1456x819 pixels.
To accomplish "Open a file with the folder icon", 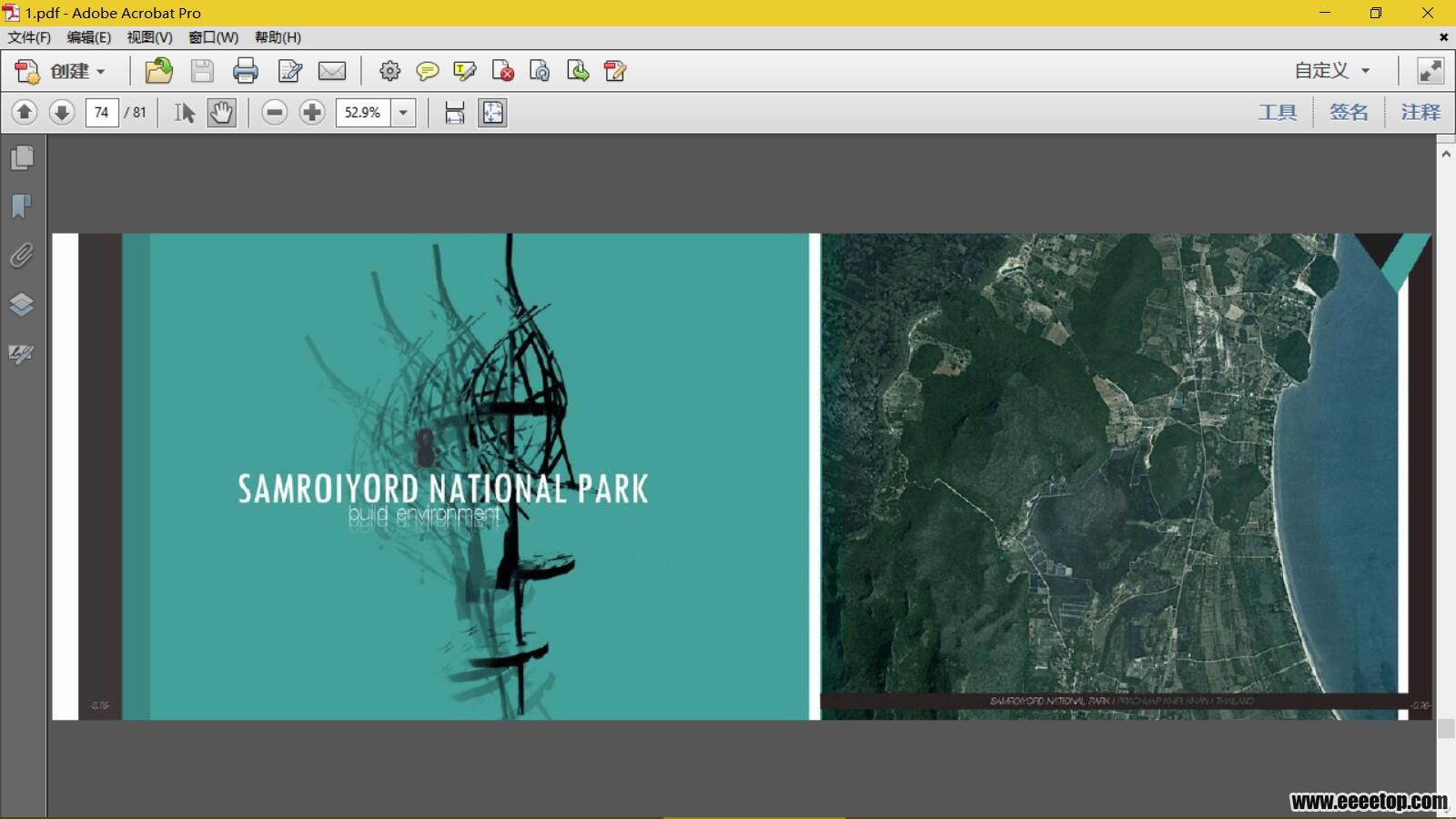I will coord(159,71).
